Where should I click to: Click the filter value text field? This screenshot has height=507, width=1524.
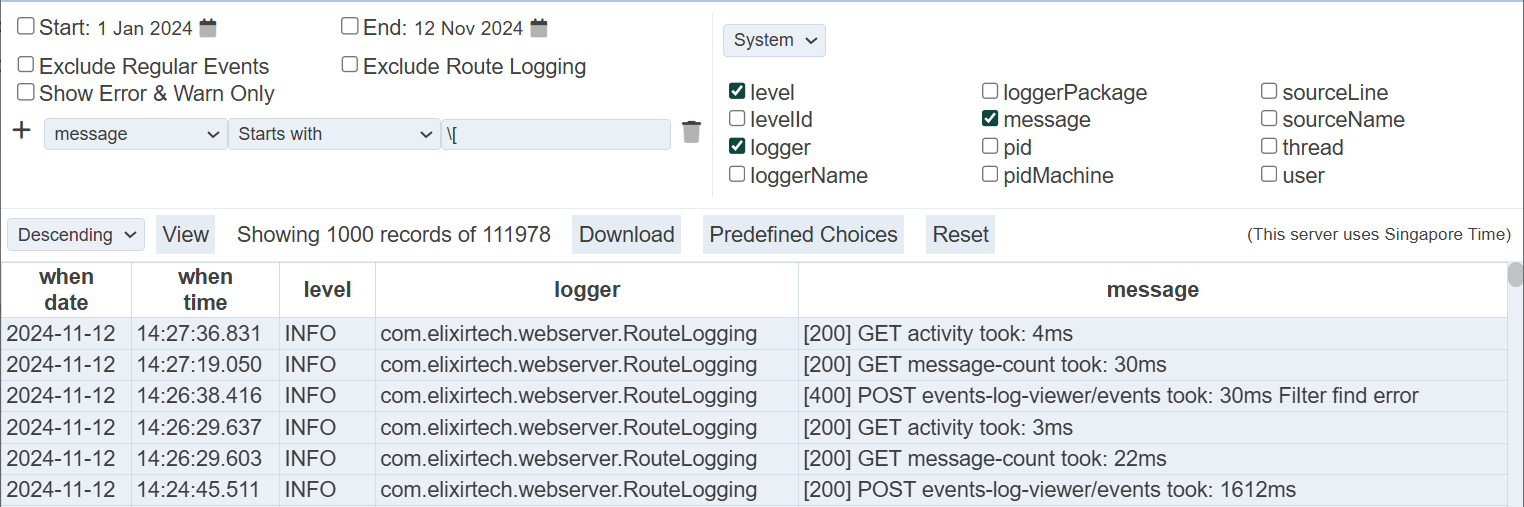pyautogui.click(x=556, y=134)
